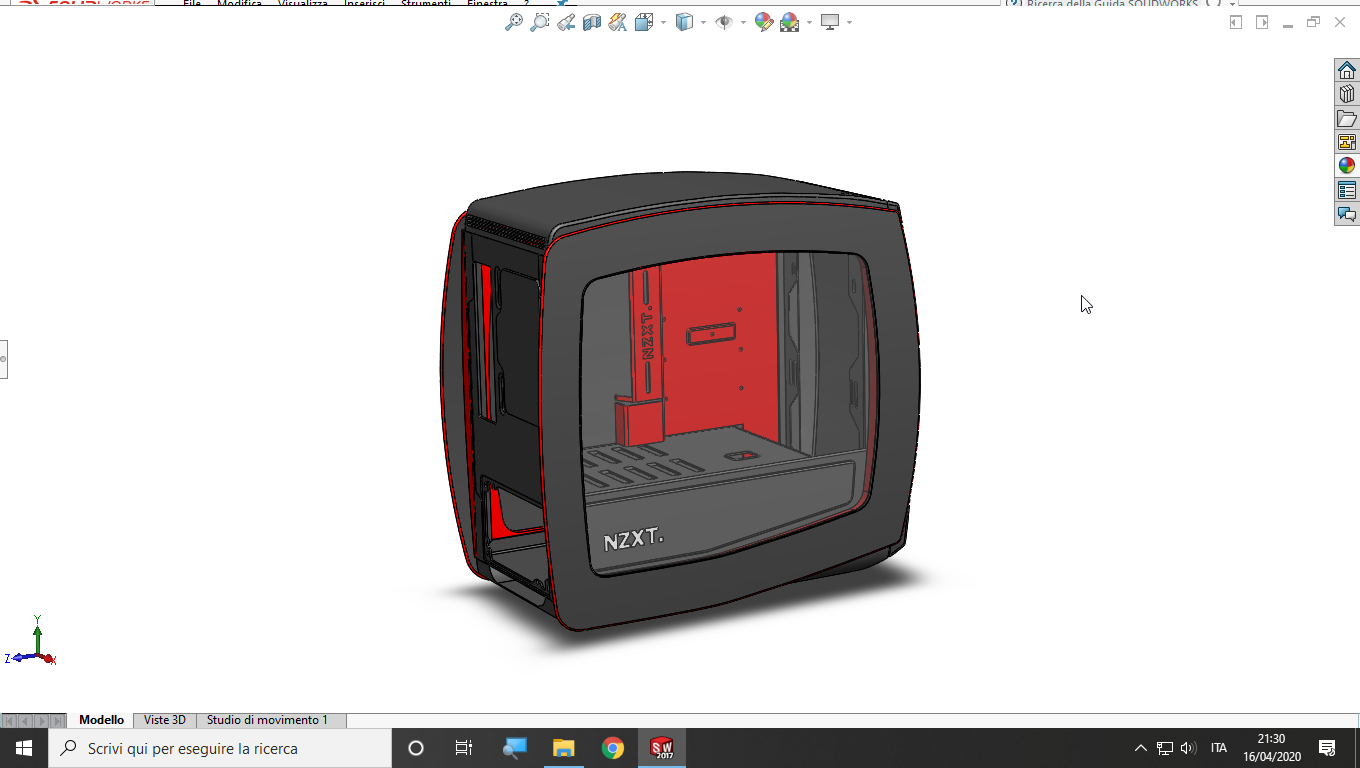Open the Windows notification center

point(1328,748)
